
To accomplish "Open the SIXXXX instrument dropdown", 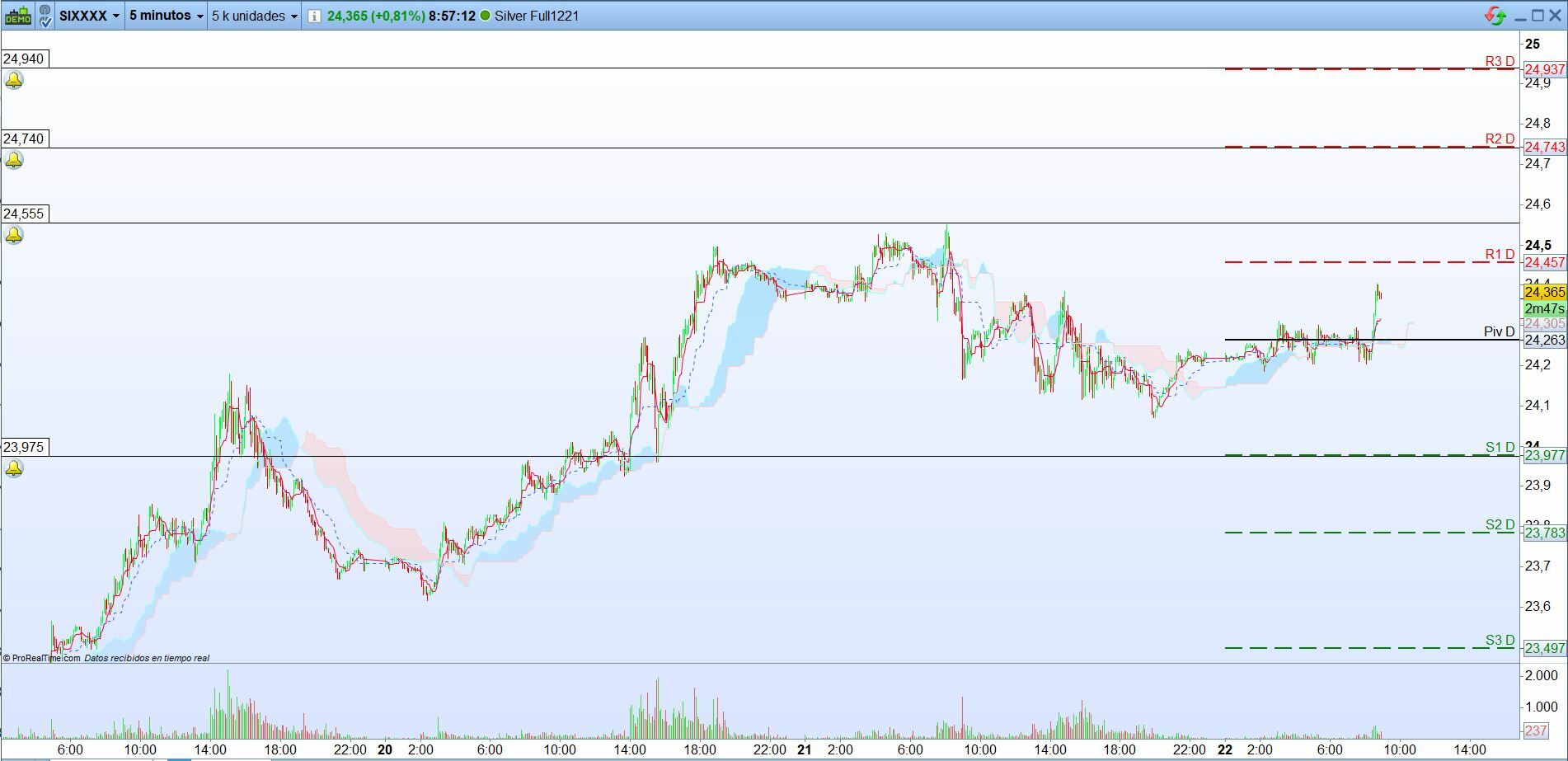I will (x=89, y=16).
